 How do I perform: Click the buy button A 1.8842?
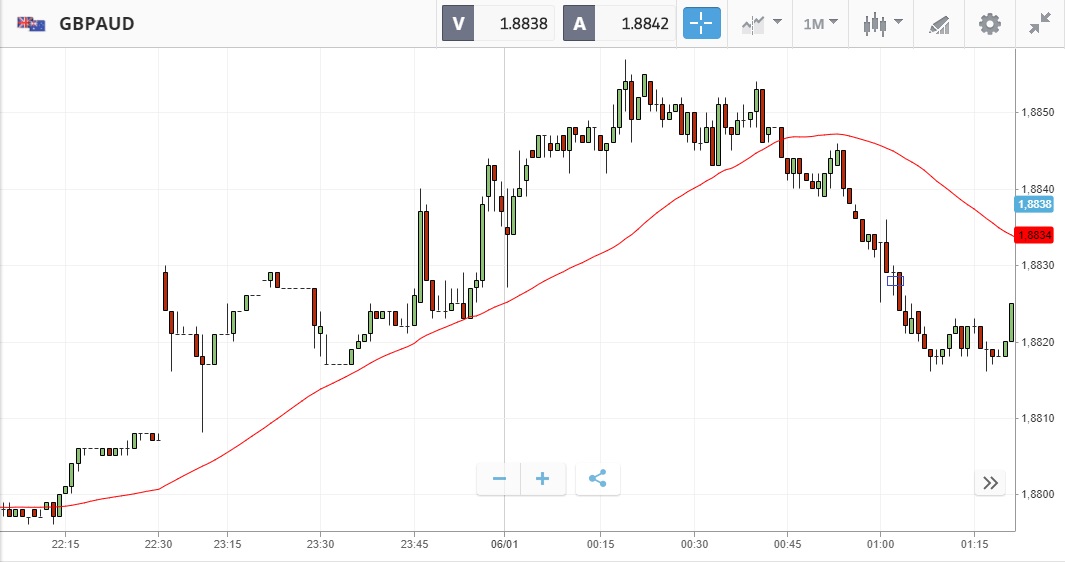pyautogui.click(x=620, y=23)
